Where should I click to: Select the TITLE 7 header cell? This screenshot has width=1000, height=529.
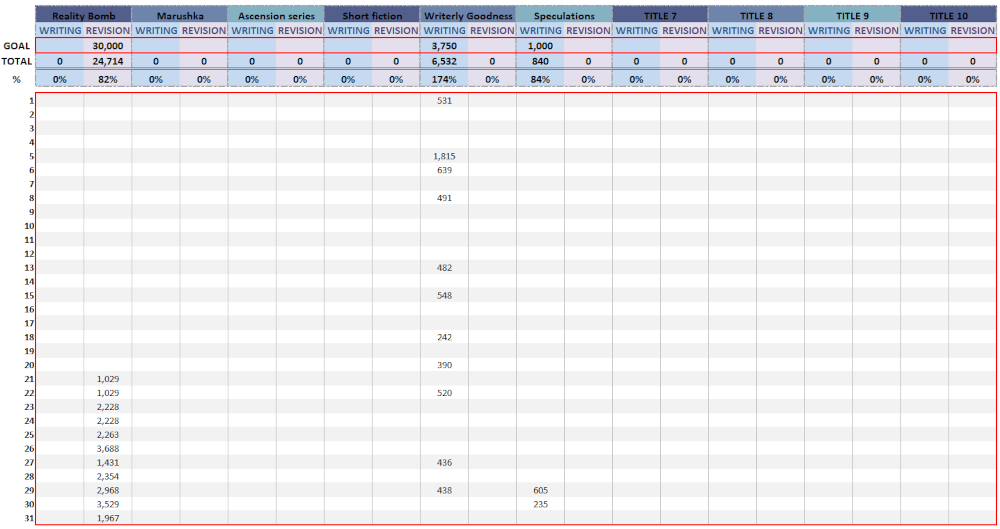click(x=660, y=16)
